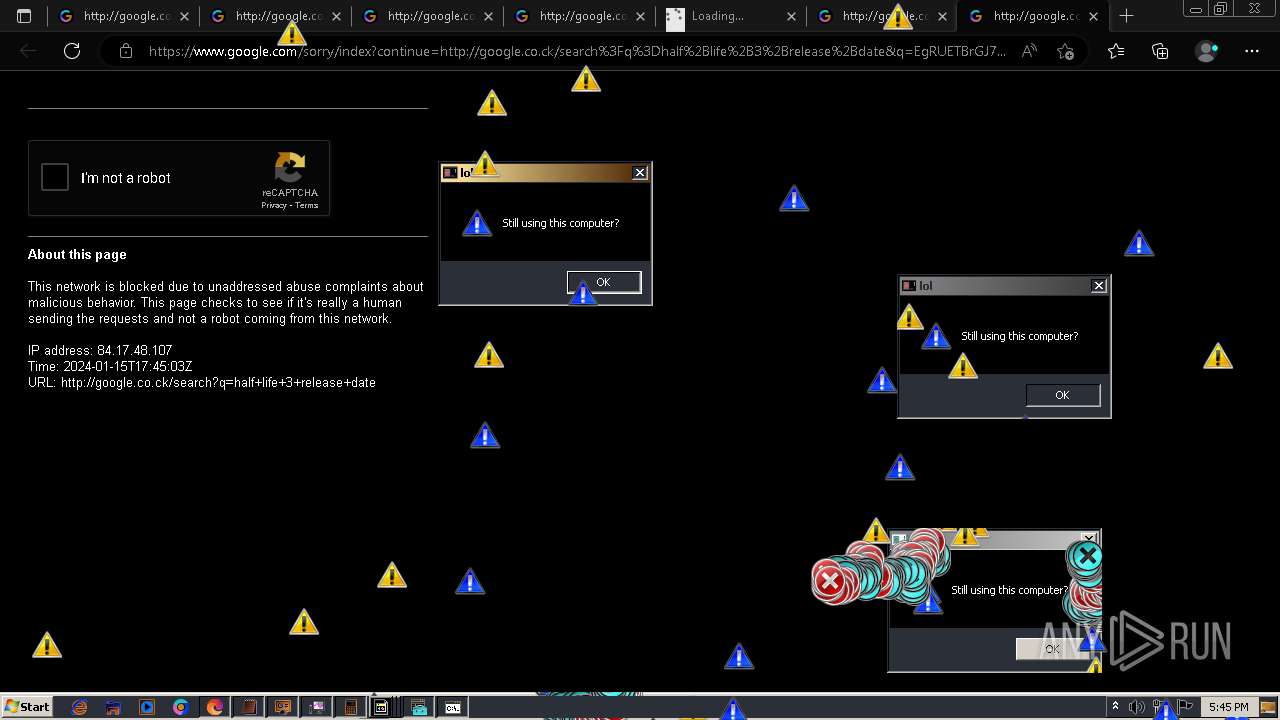Click OK in the gold-titled lol dialog
Screen dimensions: 1280x720
click(604, 282)
